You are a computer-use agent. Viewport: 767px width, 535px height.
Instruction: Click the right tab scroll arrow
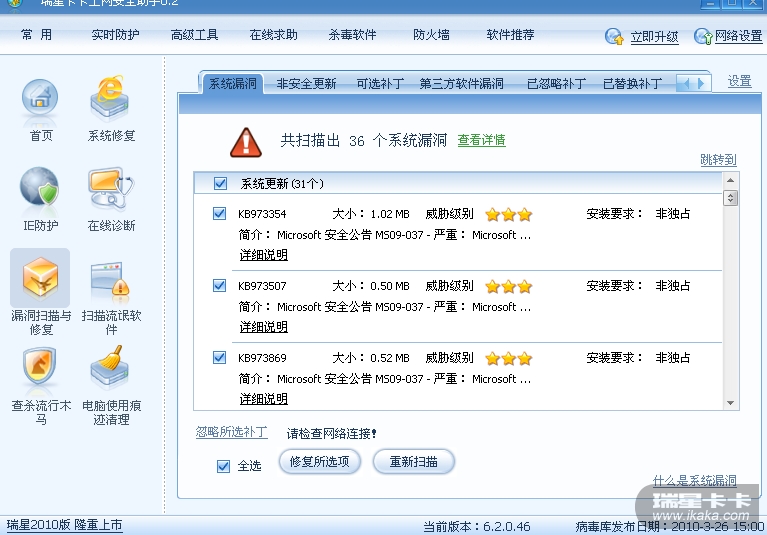(x=701, y=84)
